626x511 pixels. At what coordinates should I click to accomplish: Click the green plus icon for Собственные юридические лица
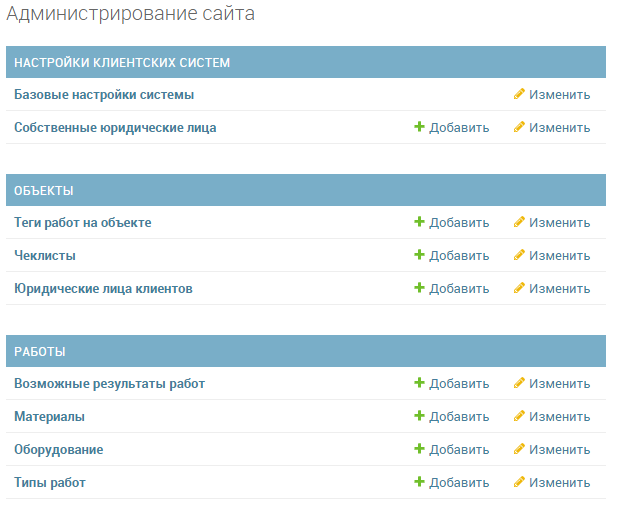point(420,128)
